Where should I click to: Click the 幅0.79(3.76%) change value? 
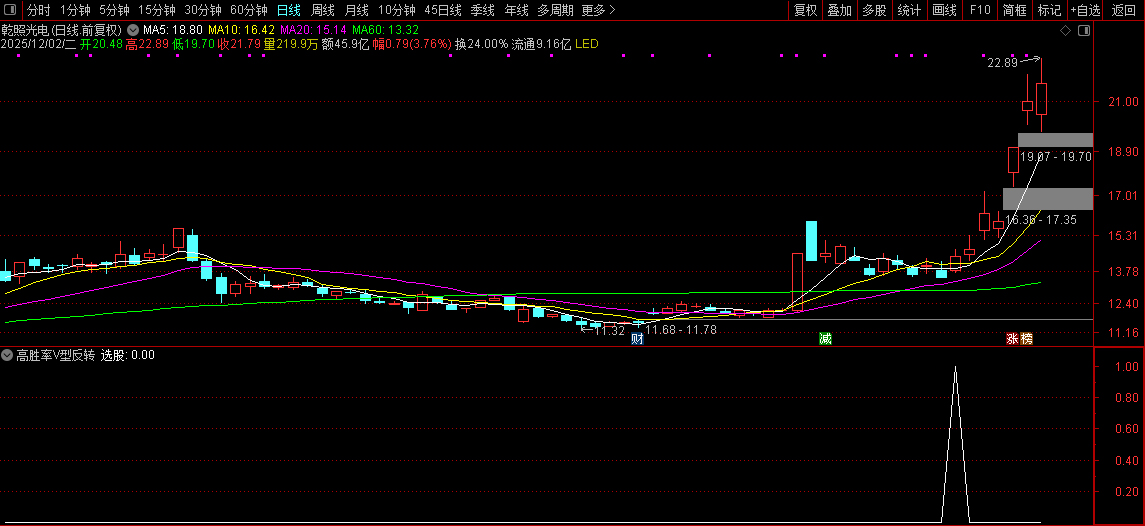click(x=412, y=44)
